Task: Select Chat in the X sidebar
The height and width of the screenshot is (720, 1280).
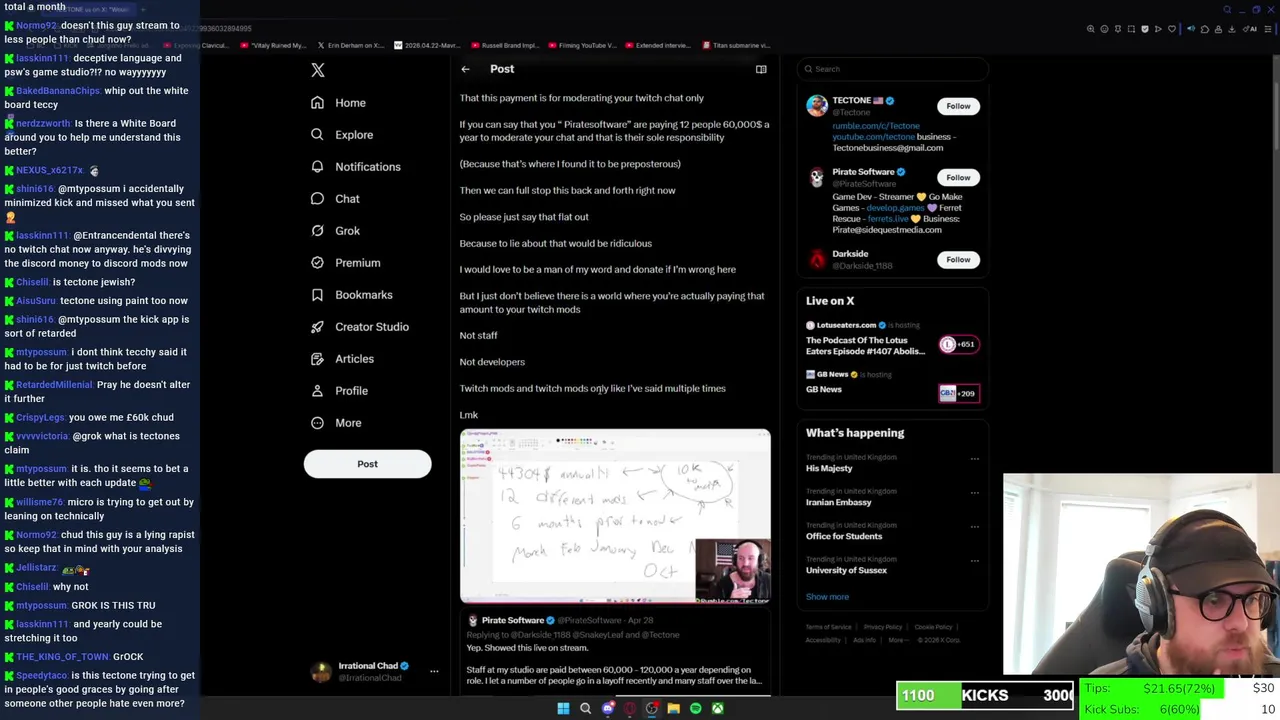Action: coord(335,199)
